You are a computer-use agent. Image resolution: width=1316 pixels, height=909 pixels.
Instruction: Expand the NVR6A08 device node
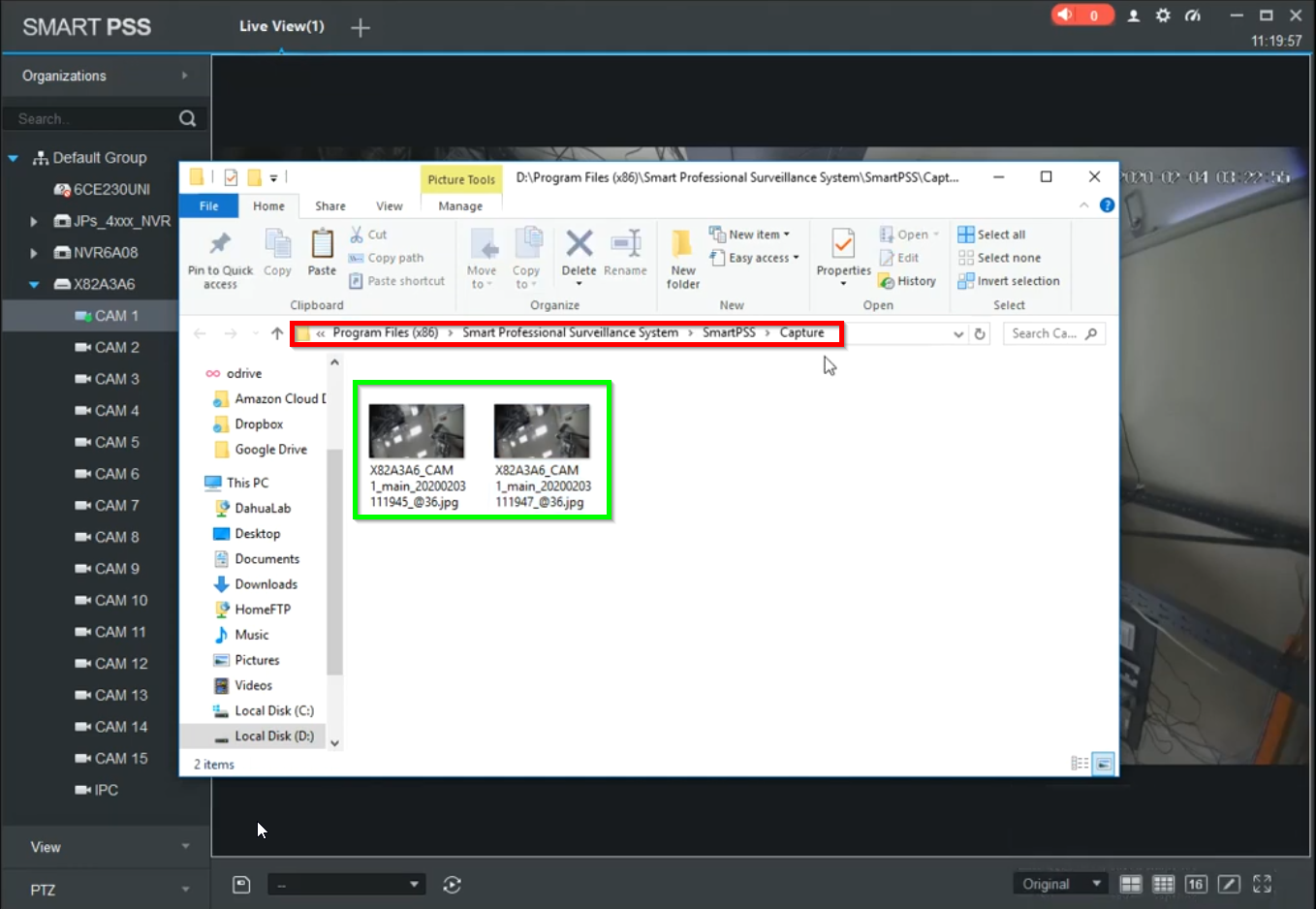coord(34,253)
